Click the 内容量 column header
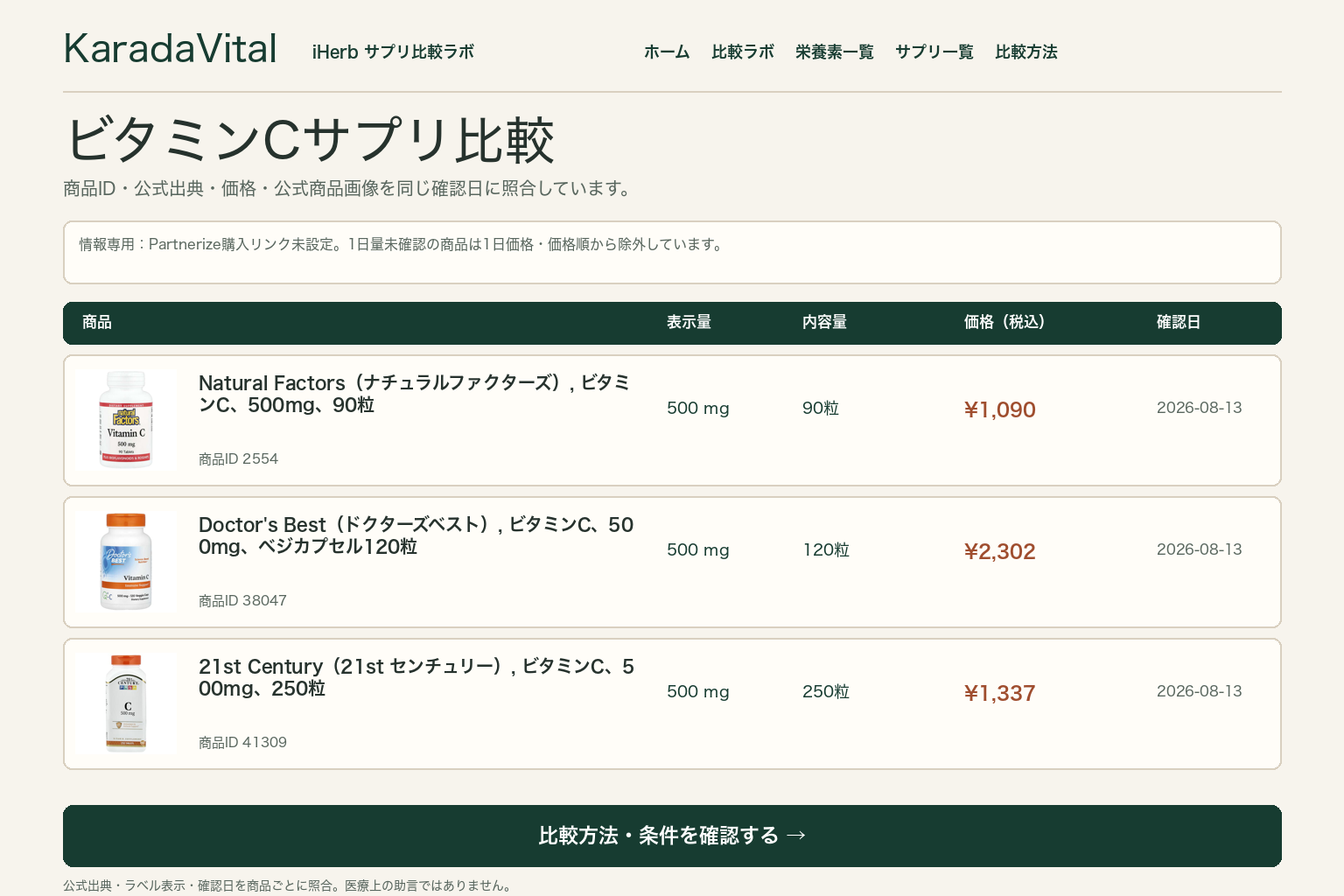1344x896 pixels. point(824,322)
